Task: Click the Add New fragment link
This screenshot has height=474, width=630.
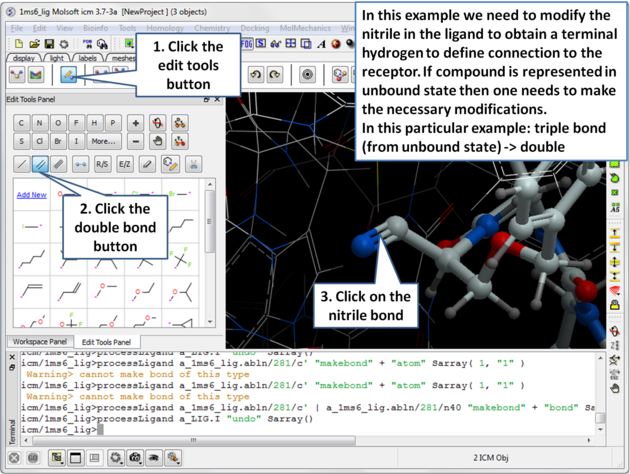Action: 31,195
